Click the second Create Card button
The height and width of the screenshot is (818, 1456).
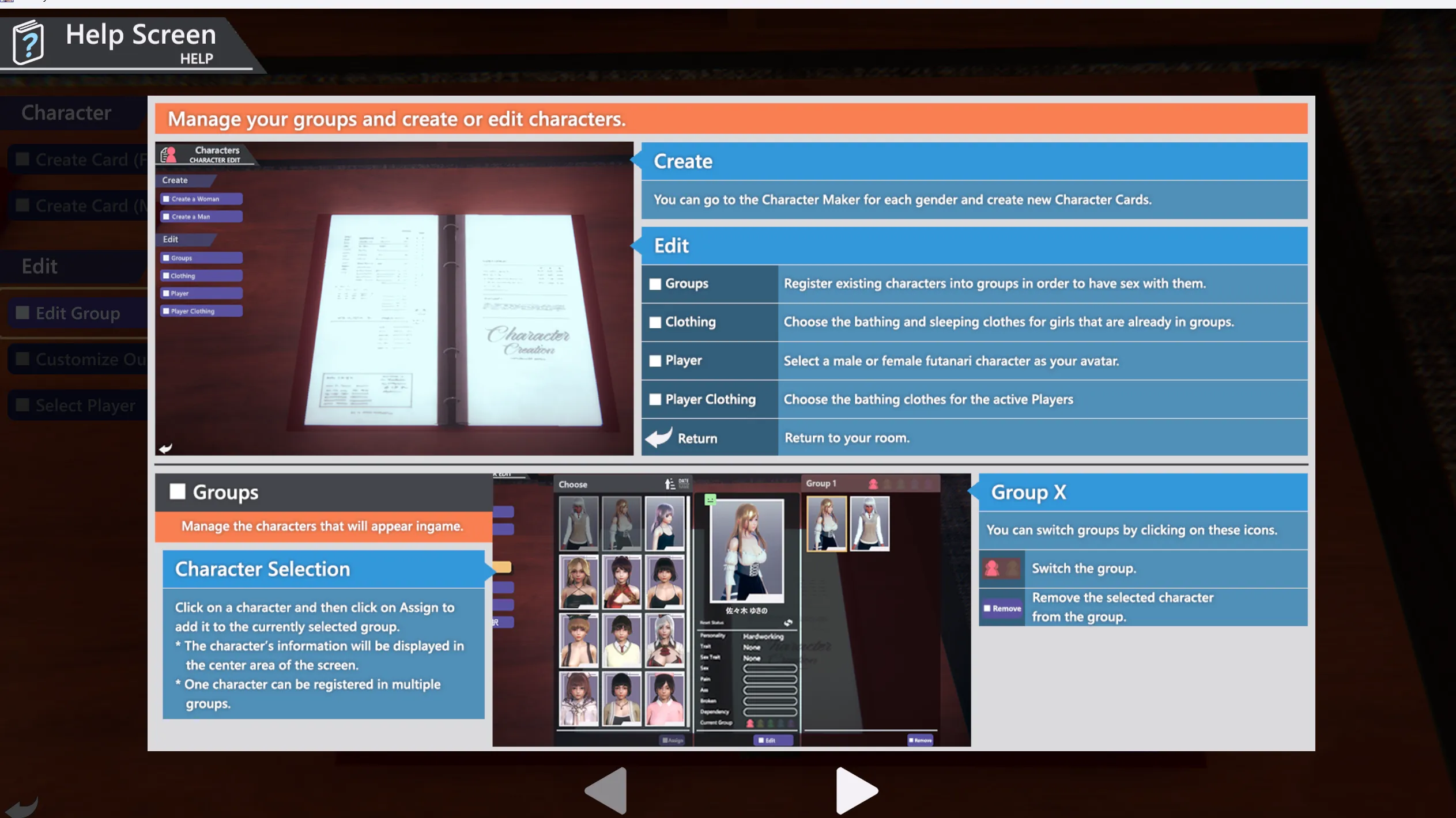coord(81,206)
